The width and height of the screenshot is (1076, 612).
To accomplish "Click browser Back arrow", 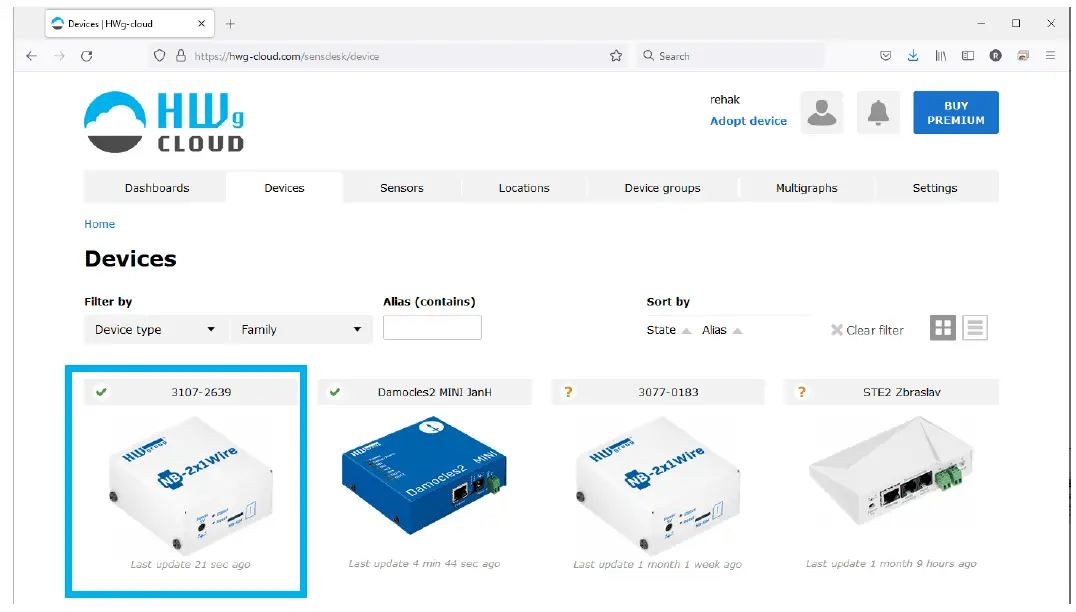I will click(x=32, y=56).
